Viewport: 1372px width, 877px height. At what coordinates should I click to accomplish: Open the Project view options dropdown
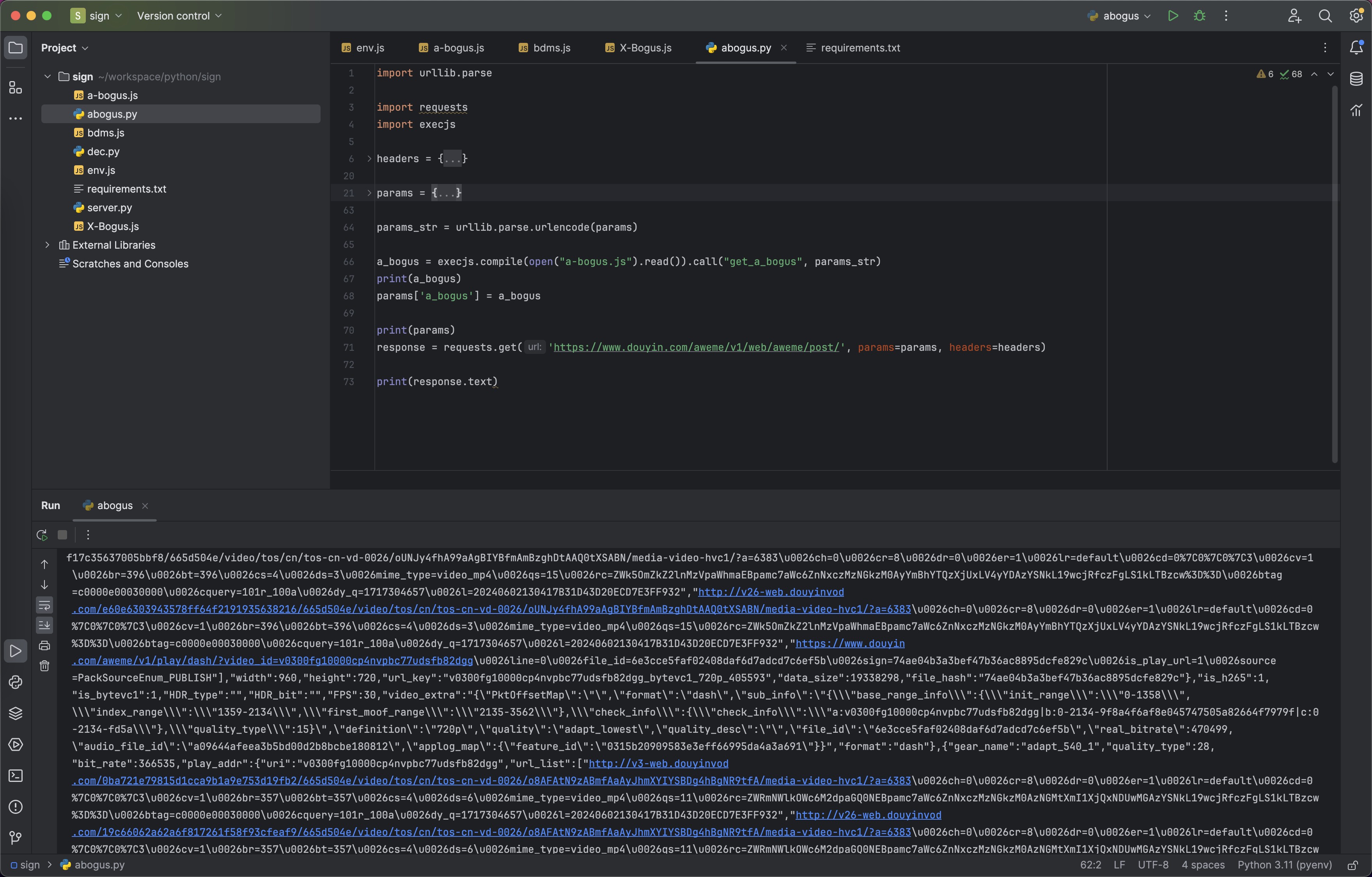click(64, 48)
